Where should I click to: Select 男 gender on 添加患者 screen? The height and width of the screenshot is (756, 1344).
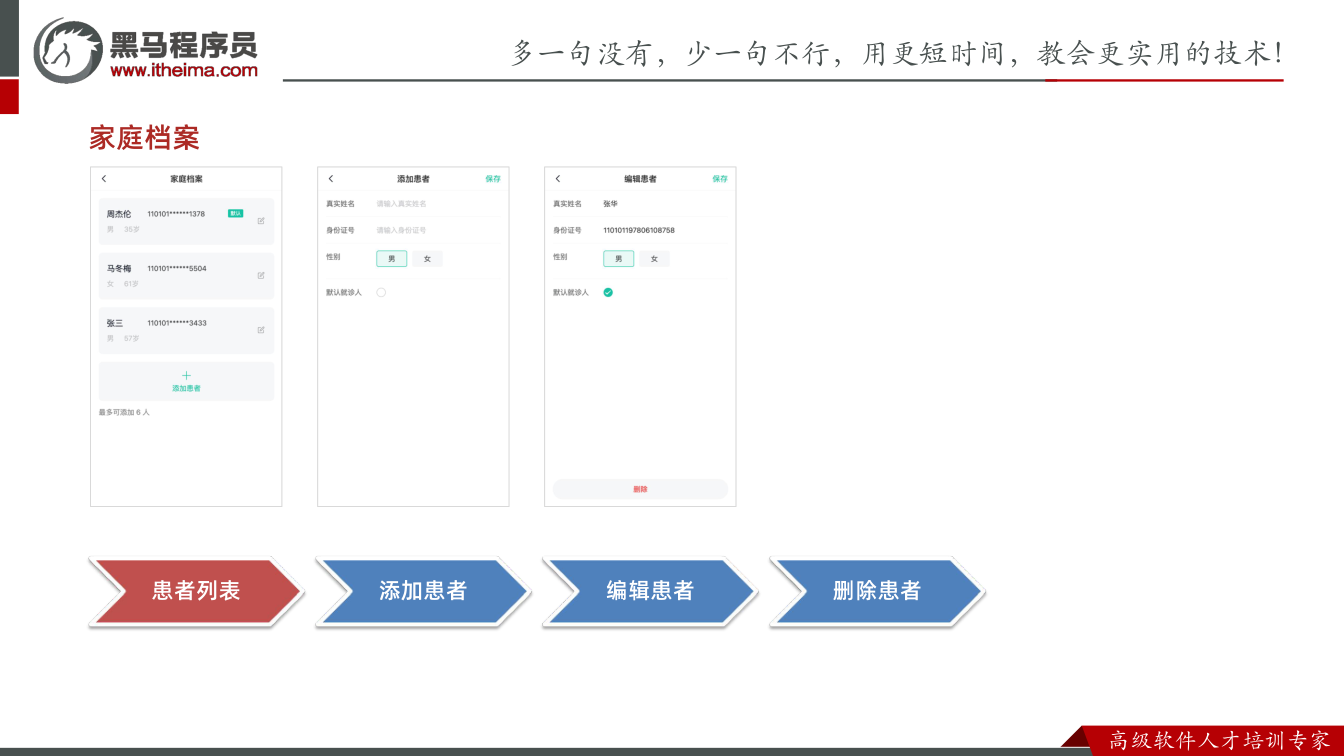tap(391, 259)
